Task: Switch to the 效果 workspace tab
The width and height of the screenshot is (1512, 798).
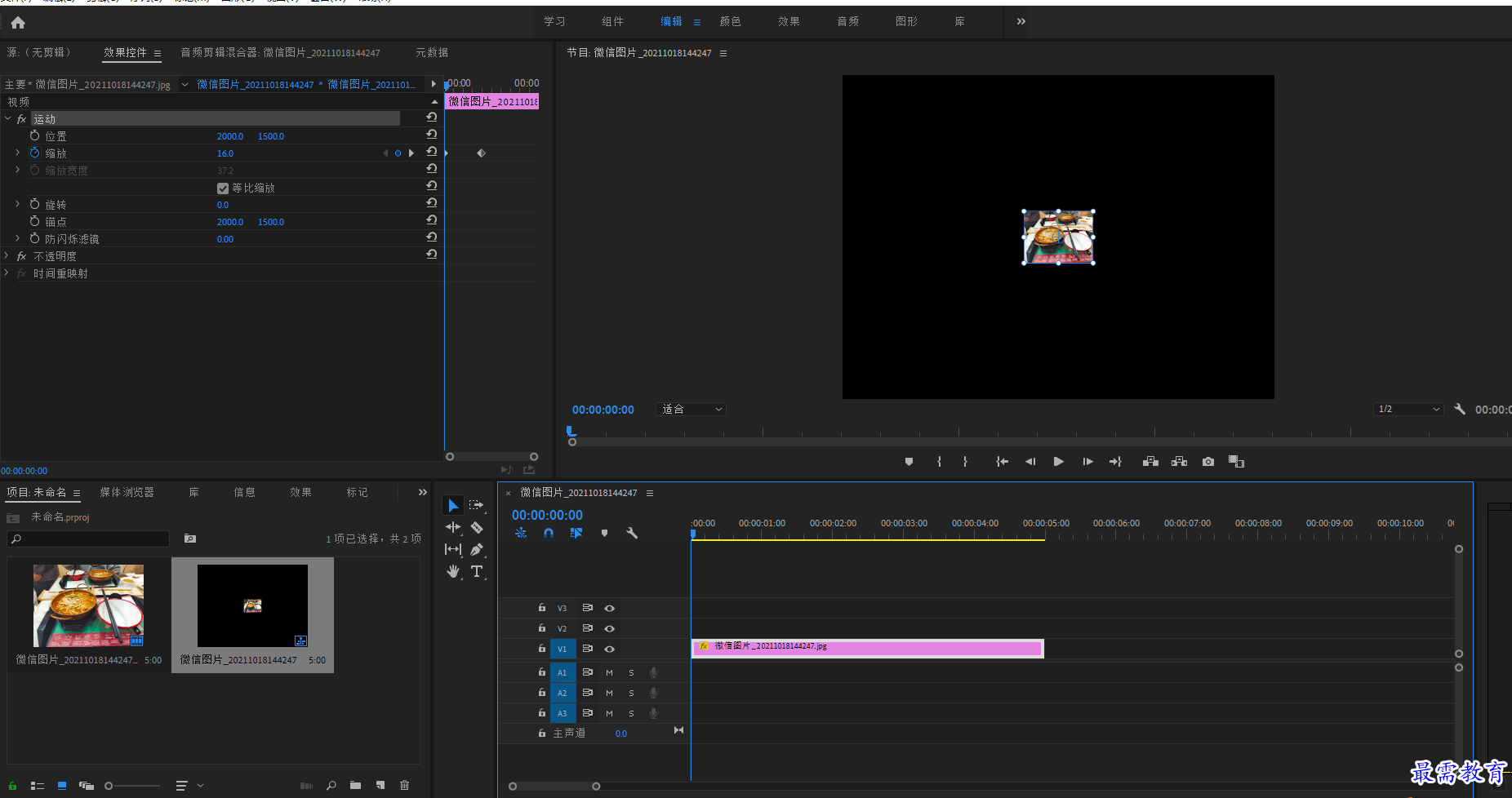Action: [x=789, y=21]
